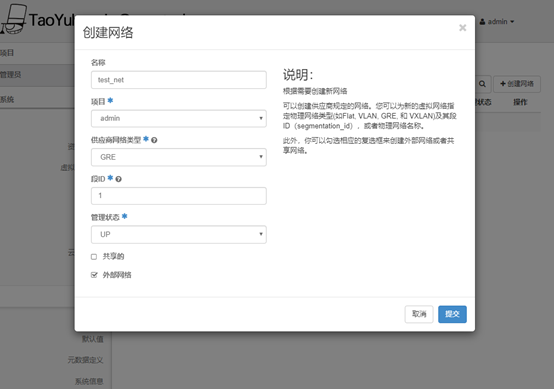The height and width of the screenshot is (389, 554).
Task: Click the 段ID field containing 1
Action: (179, 196)
